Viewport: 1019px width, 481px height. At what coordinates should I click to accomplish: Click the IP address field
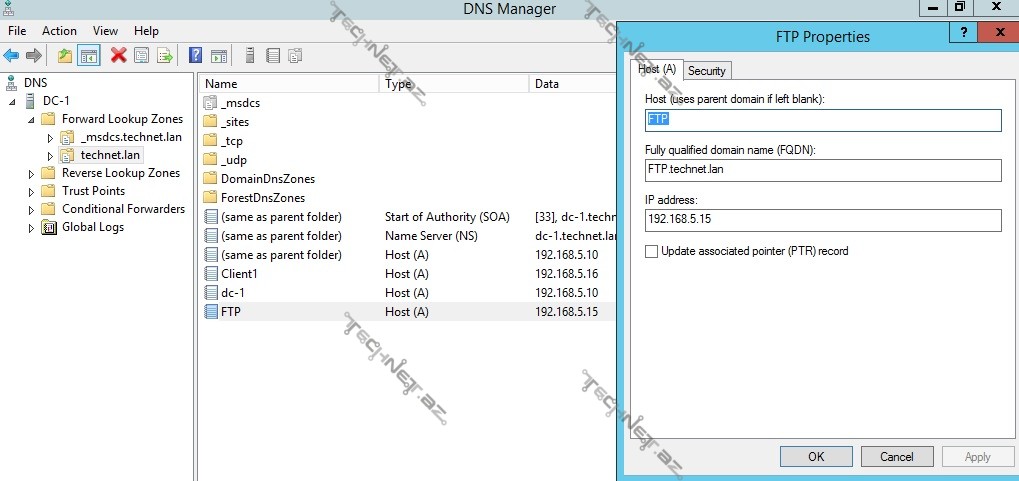pos(822,220)
